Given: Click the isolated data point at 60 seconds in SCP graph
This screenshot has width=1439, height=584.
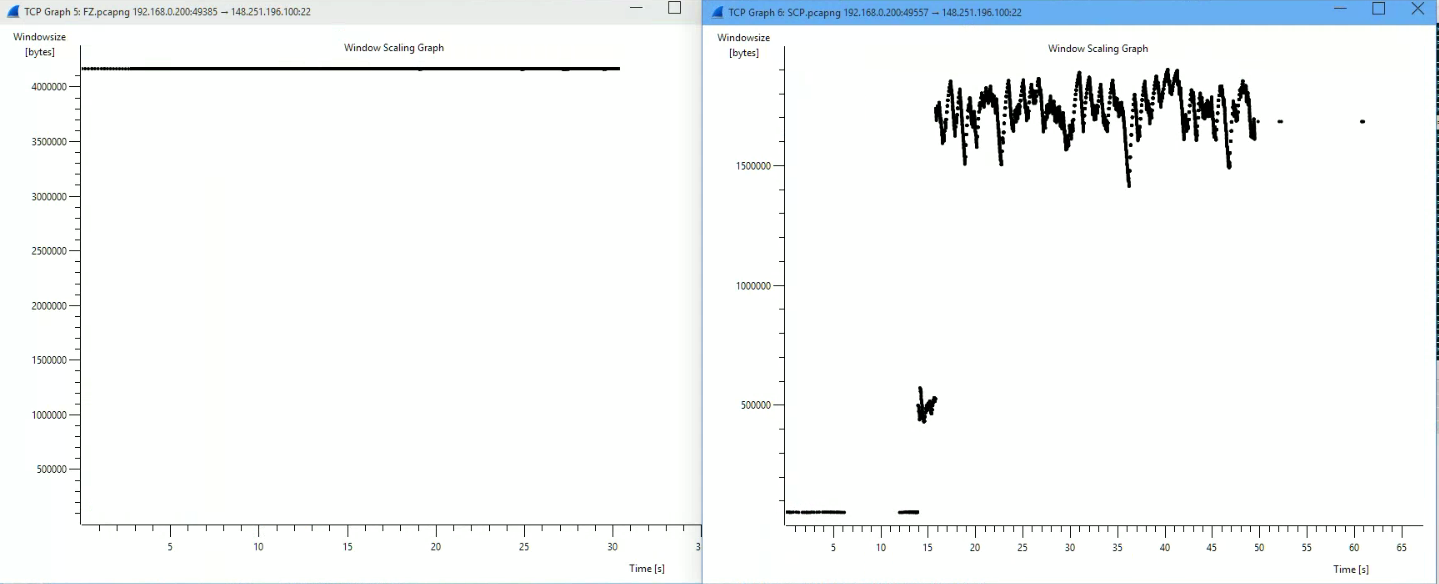Looking at the screenshot, I should (x=1362, y=122).
